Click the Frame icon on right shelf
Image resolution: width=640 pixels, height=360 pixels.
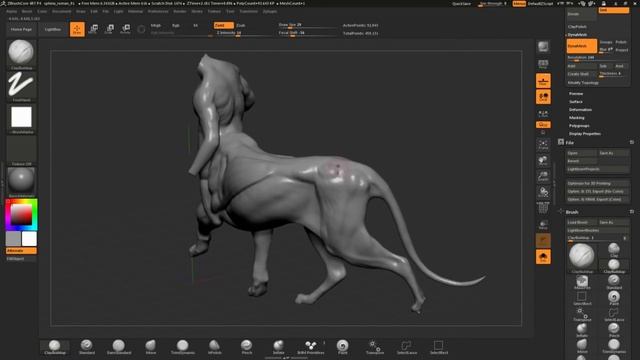tap(543, 144)
